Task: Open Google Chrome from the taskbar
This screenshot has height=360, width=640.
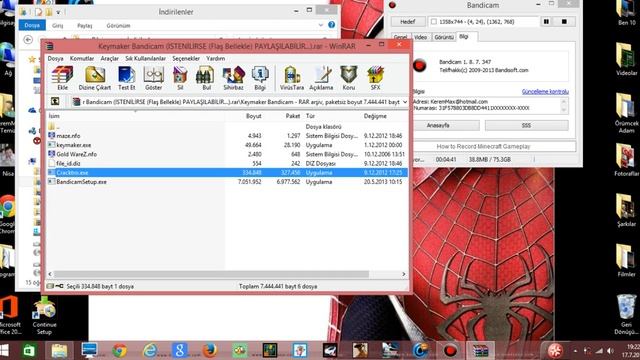Action: (120, 350)
